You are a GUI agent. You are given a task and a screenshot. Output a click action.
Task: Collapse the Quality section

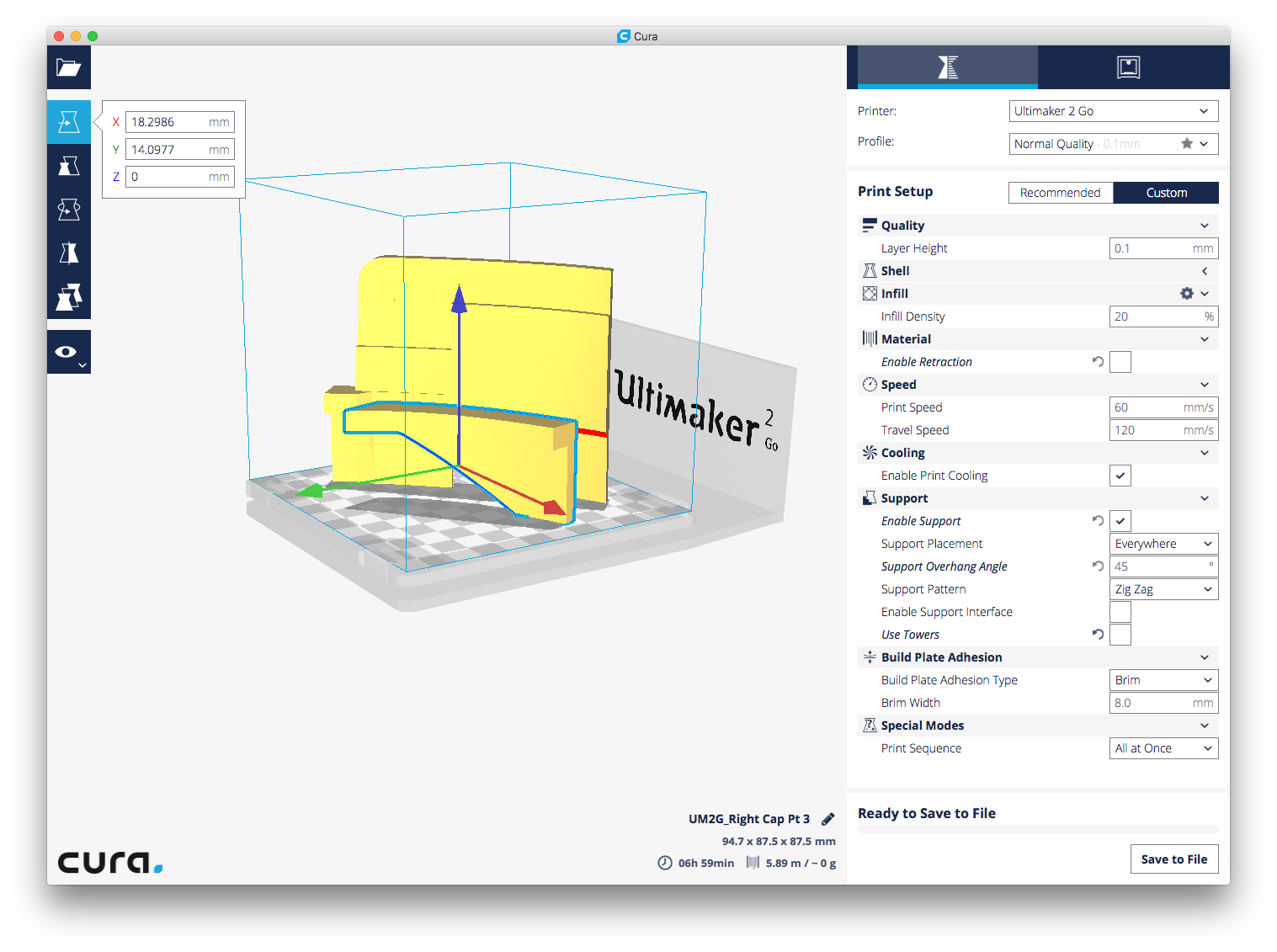[1205, 226]
